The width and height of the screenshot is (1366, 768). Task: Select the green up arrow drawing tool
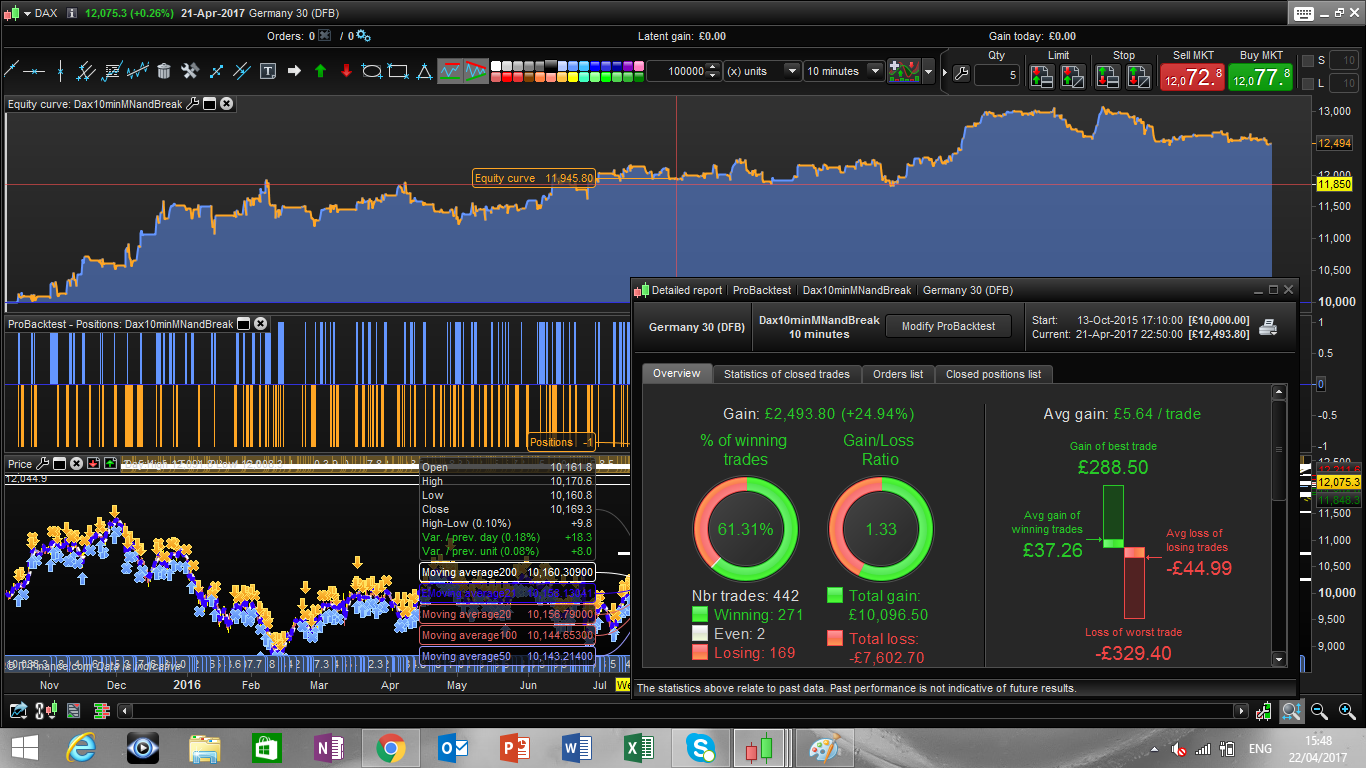coord(320,71)
